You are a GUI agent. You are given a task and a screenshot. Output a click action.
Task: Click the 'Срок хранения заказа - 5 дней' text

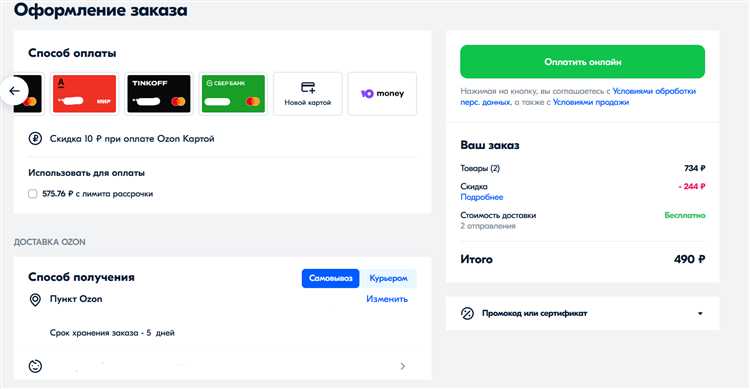tap(112, 333)
